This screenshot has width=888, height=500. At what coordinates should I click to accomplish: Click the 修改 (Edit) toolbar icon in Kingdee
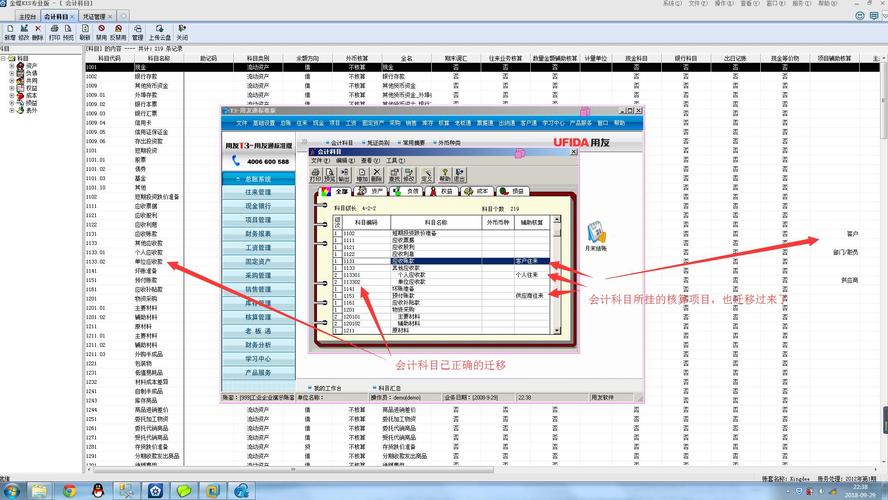pos(24,32)
